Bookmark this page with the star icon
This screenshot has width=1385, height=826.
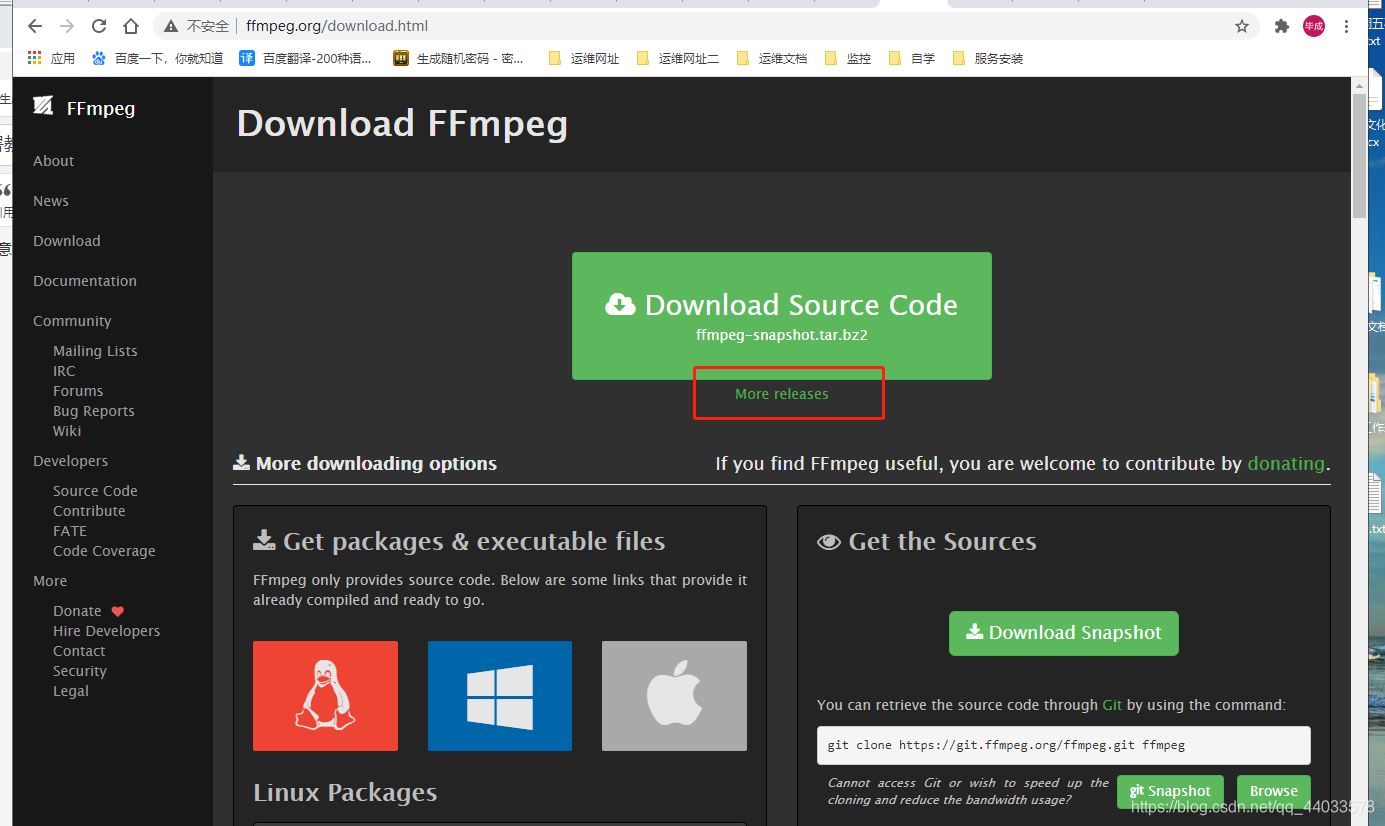click(1242, 26)
